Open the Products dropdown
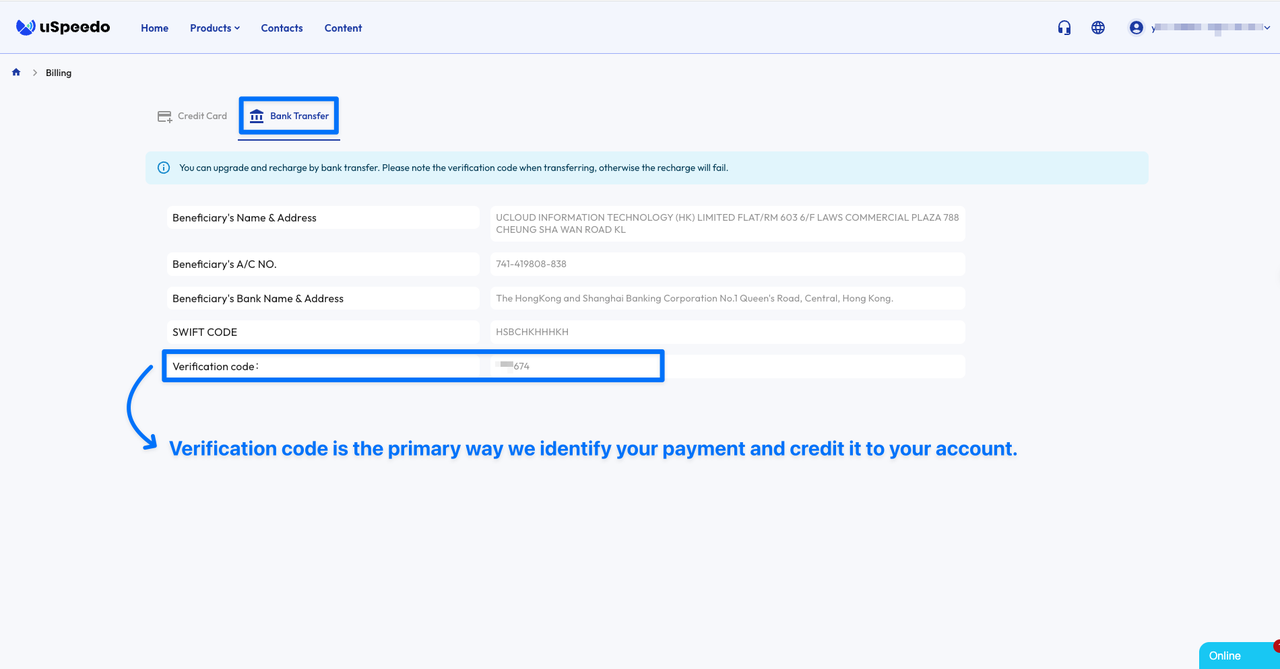 210,28
